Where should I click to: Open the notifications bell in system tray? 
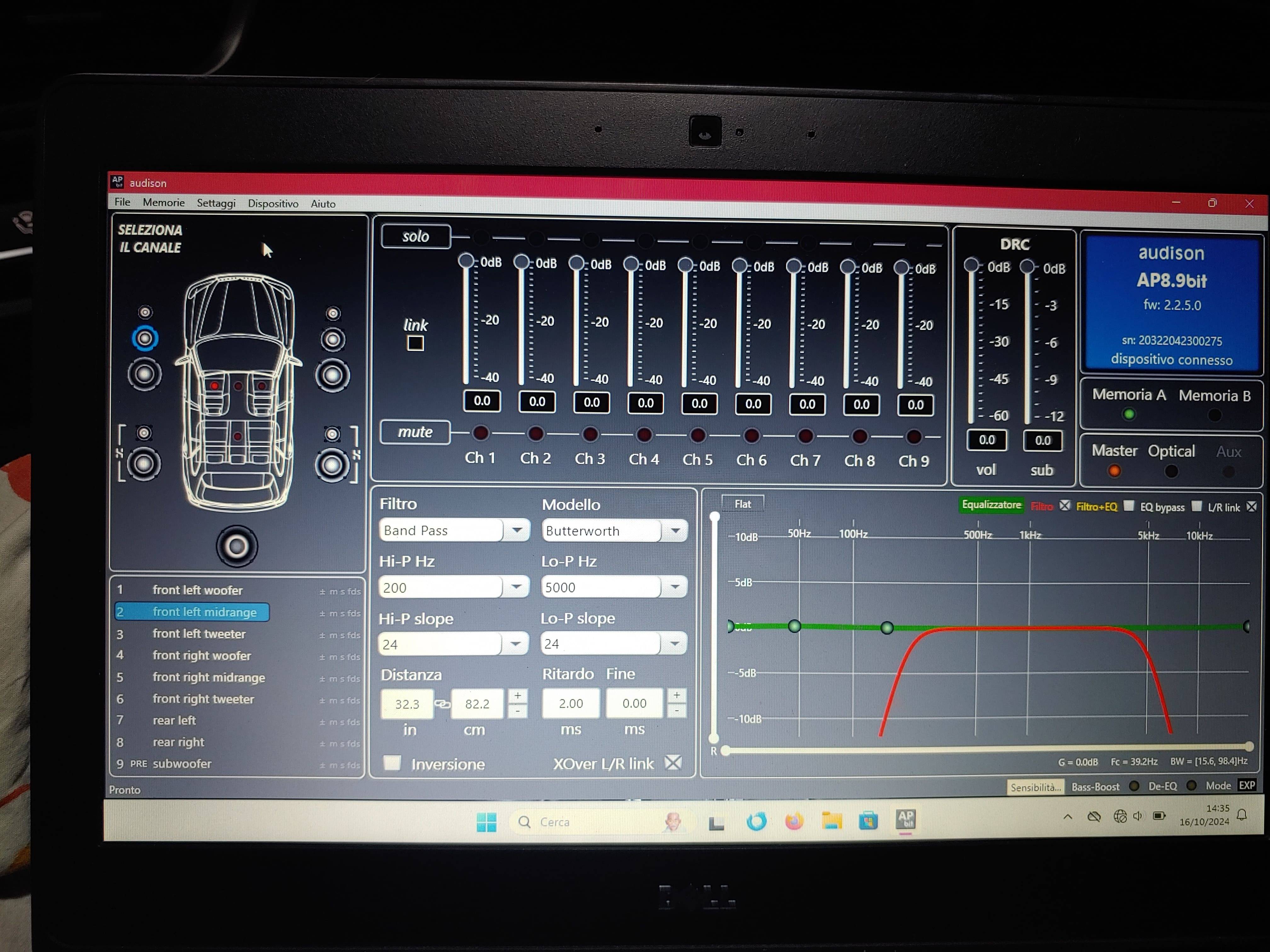[x=1241, y=815]
